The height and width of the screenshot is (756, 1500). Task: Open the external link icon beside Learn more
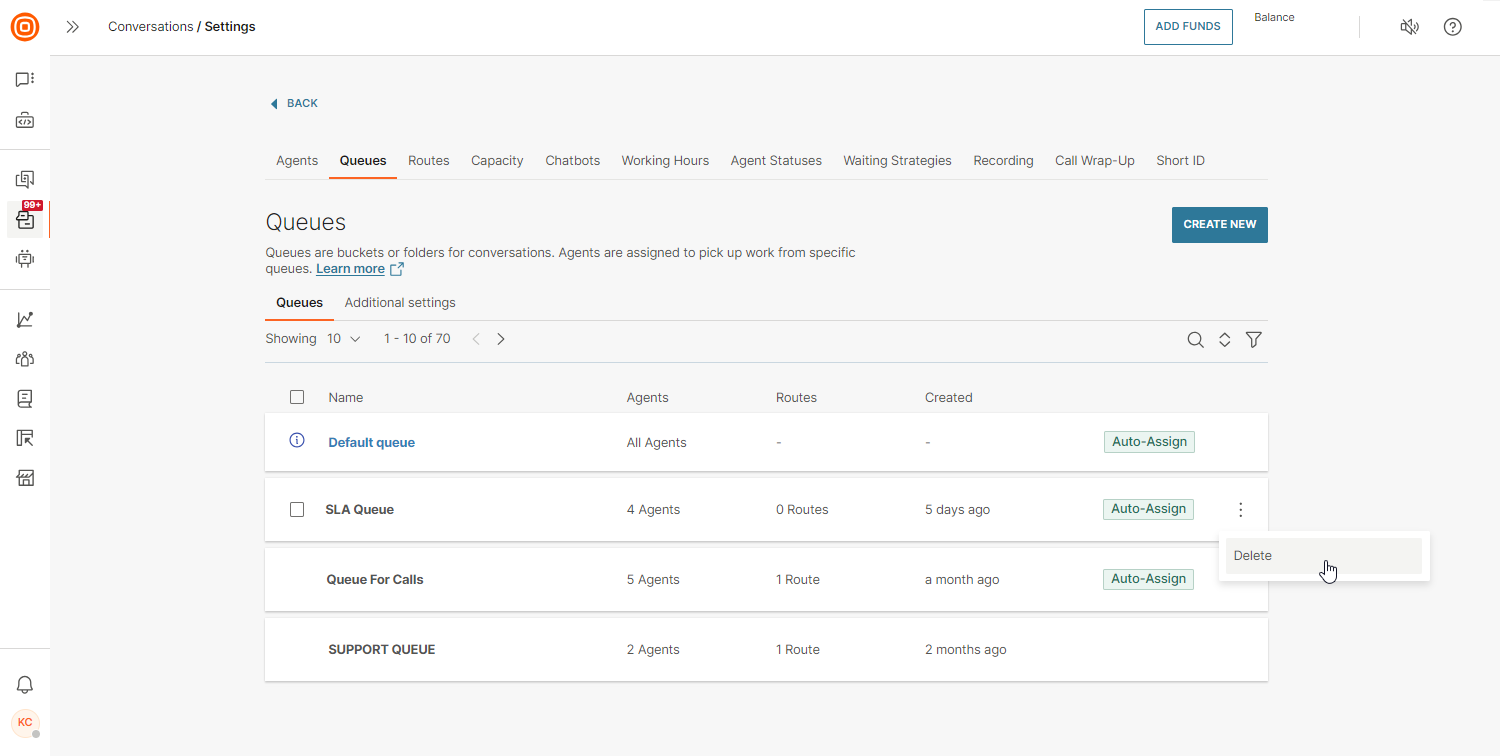(x=396, y=269)
